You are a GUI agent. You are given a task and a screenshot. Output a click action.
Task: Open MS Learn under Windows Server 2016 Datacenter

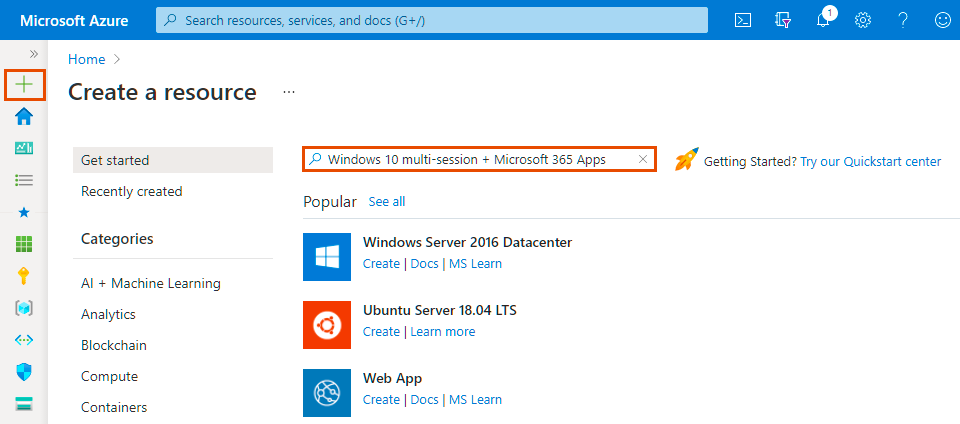click(476, 264)
